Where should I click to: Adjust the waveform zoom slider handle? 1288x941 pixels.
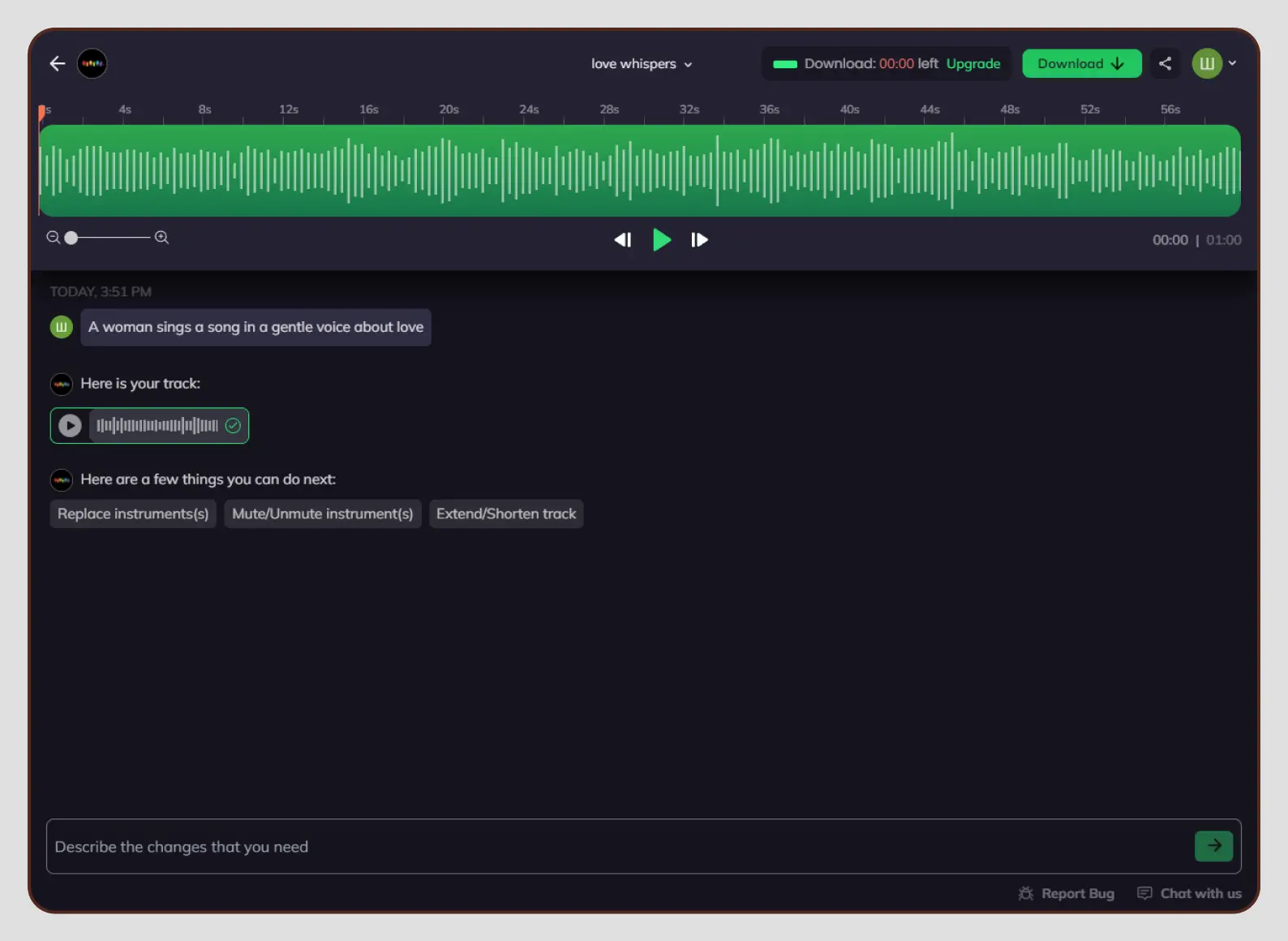[x=71, y=238]
